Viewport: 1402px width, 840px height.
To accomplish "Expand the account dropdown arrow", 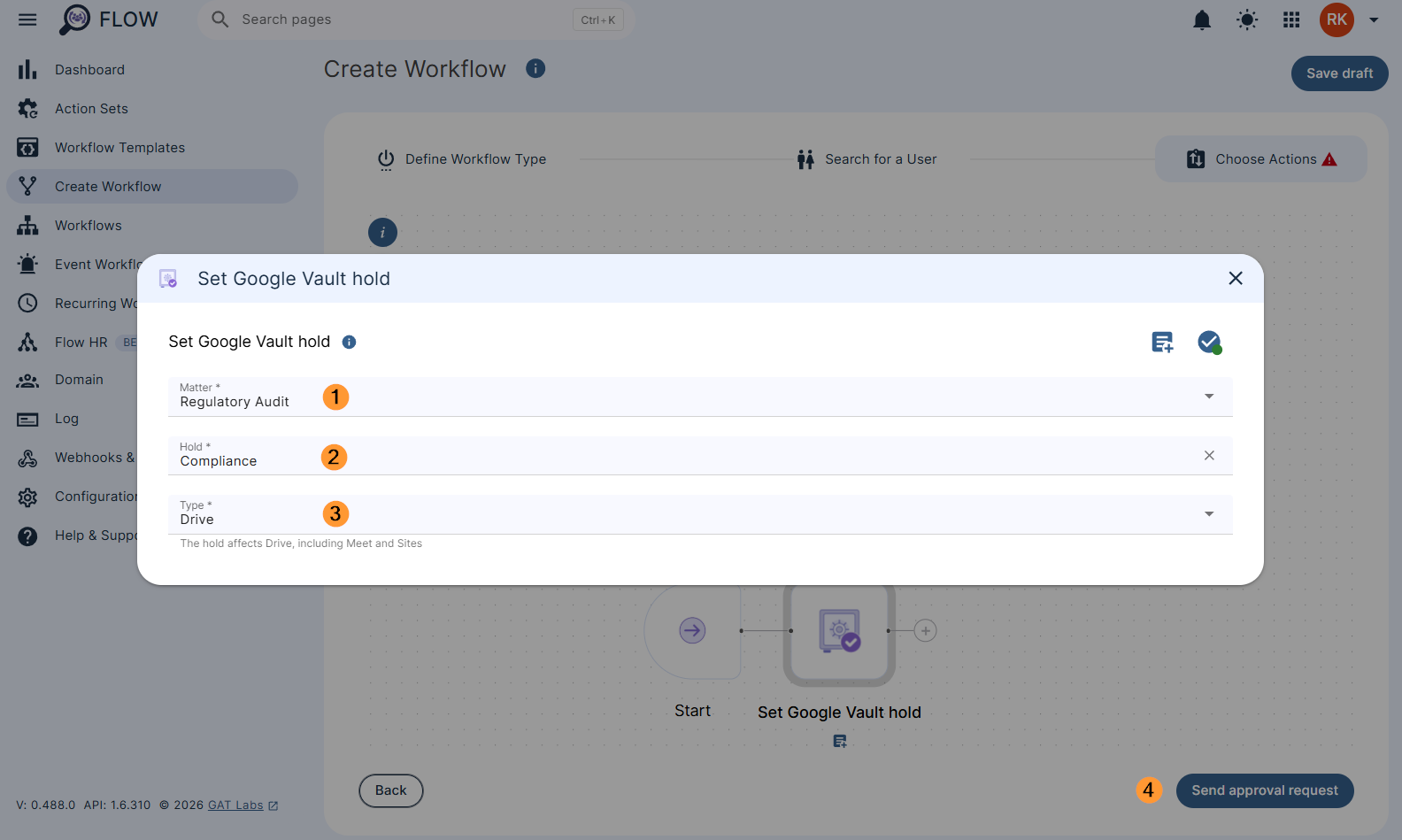I will [1374, 19].
